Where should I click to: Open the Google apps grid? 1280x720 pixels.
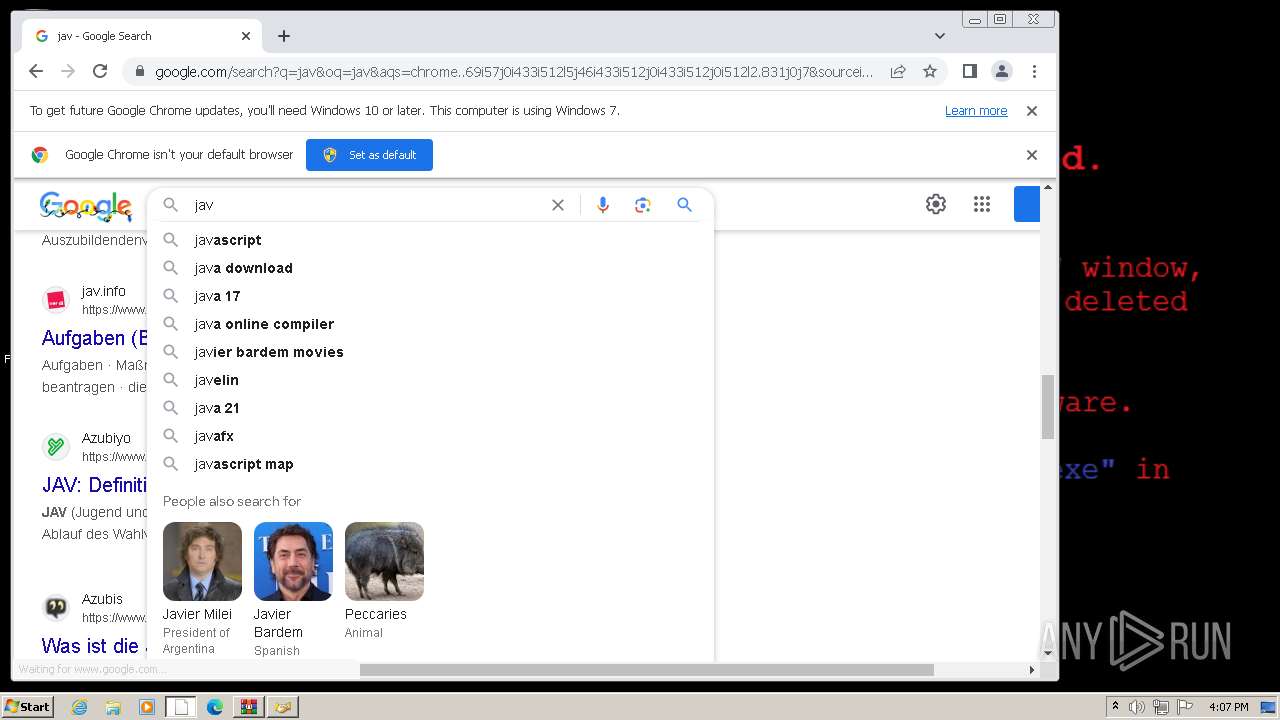pyautogui.click(x=982, y=204)
